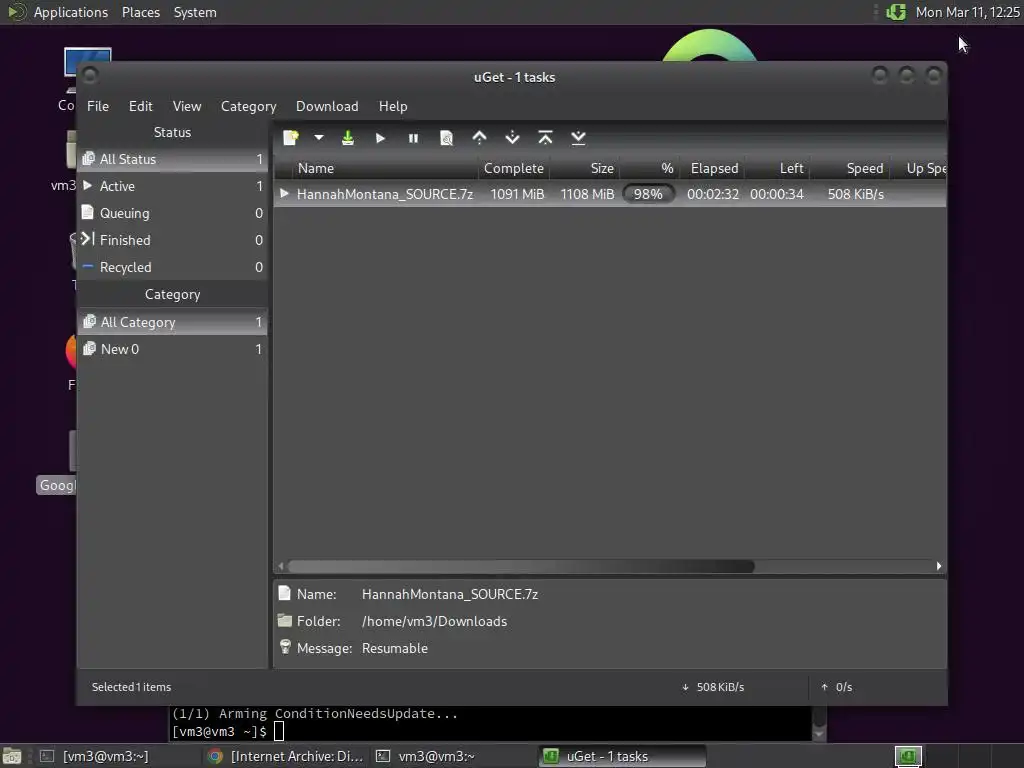The width and height of the screenshot is (1024, 768).
Task: Select the Recycled status filter
Action: pos(172,267)
